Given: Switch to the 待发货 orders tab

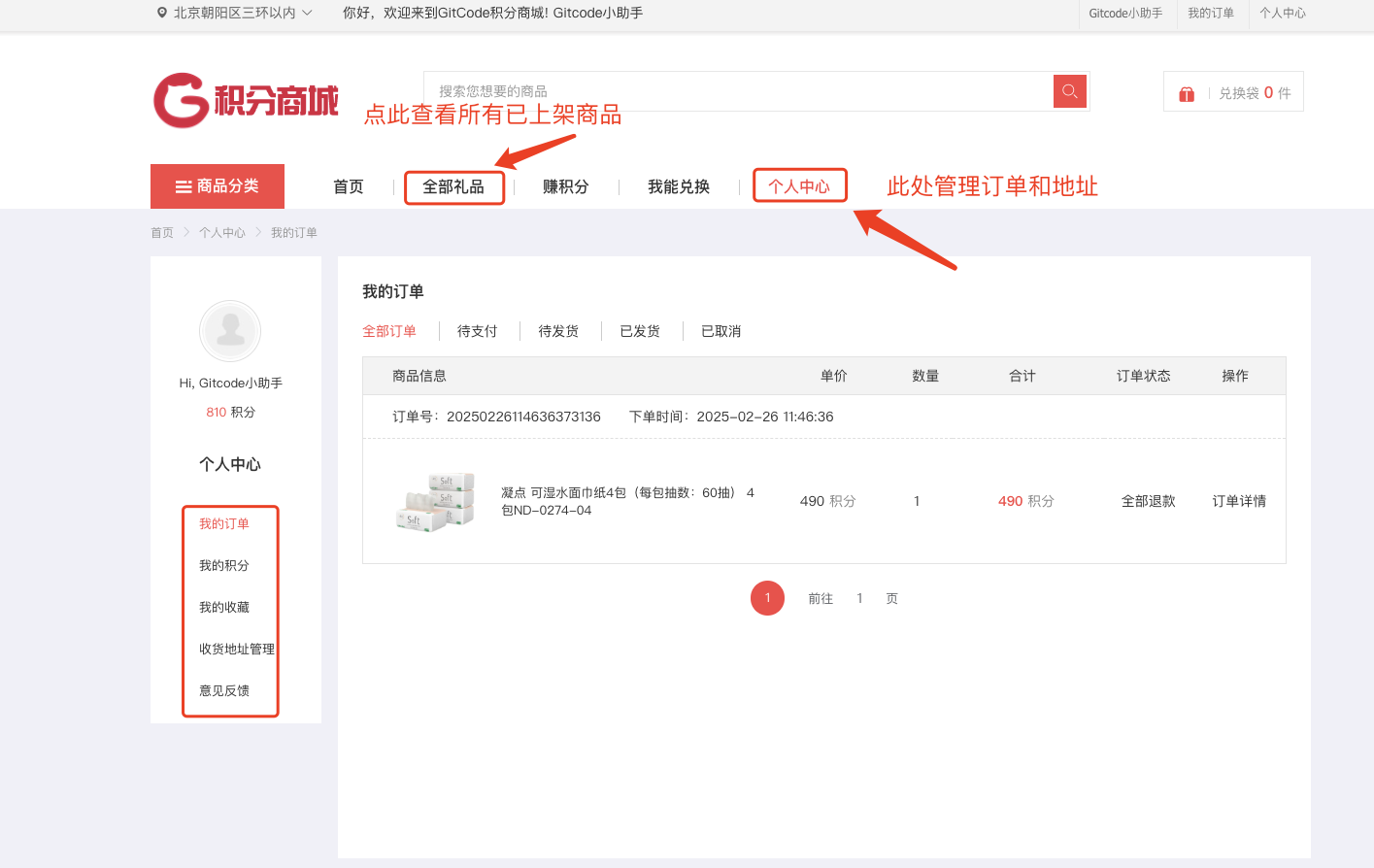Looking at the screenshot, I should (x=558, y=331).
